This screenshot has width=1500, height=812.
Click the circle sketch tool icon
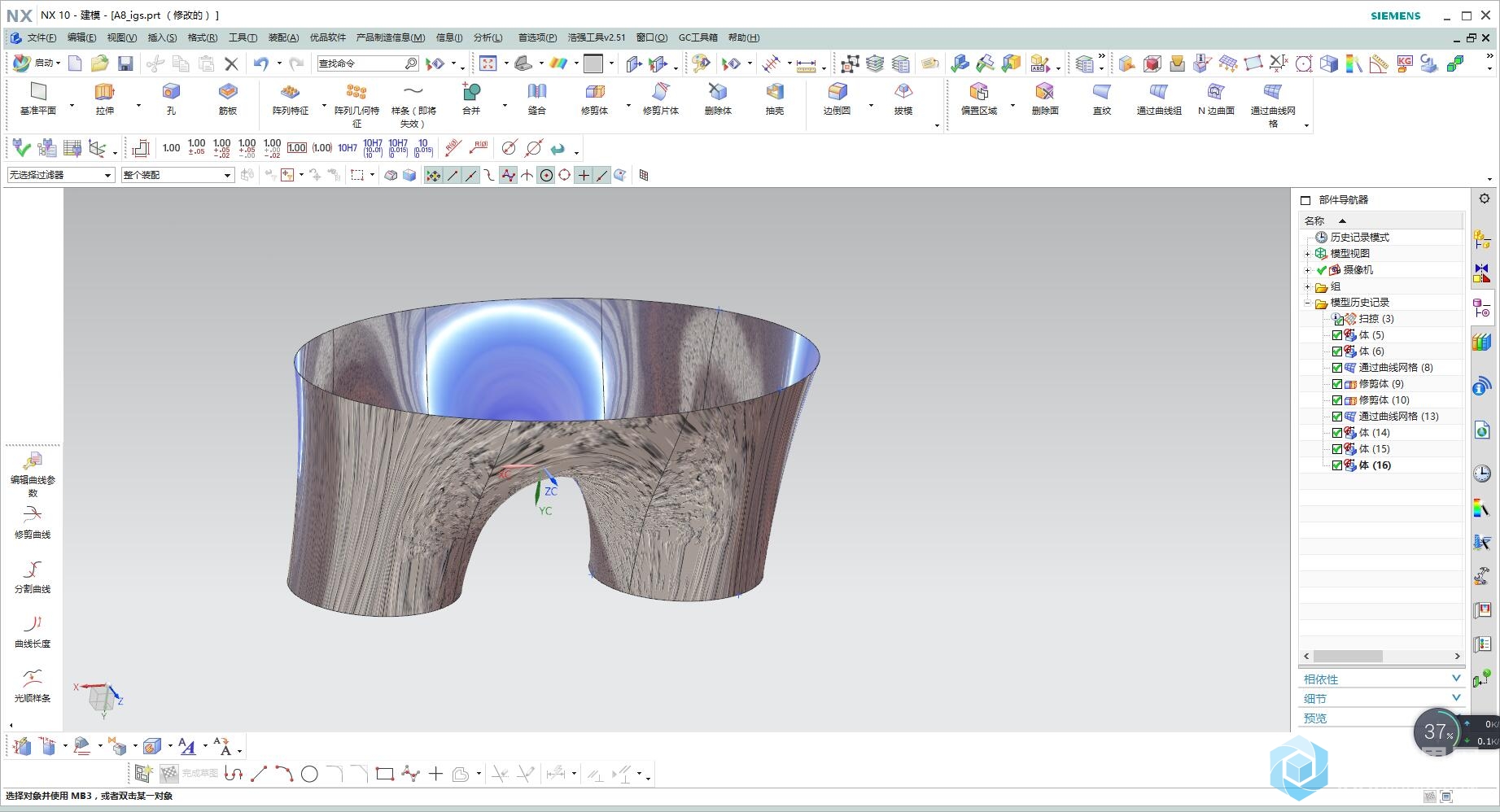[309, 775]
